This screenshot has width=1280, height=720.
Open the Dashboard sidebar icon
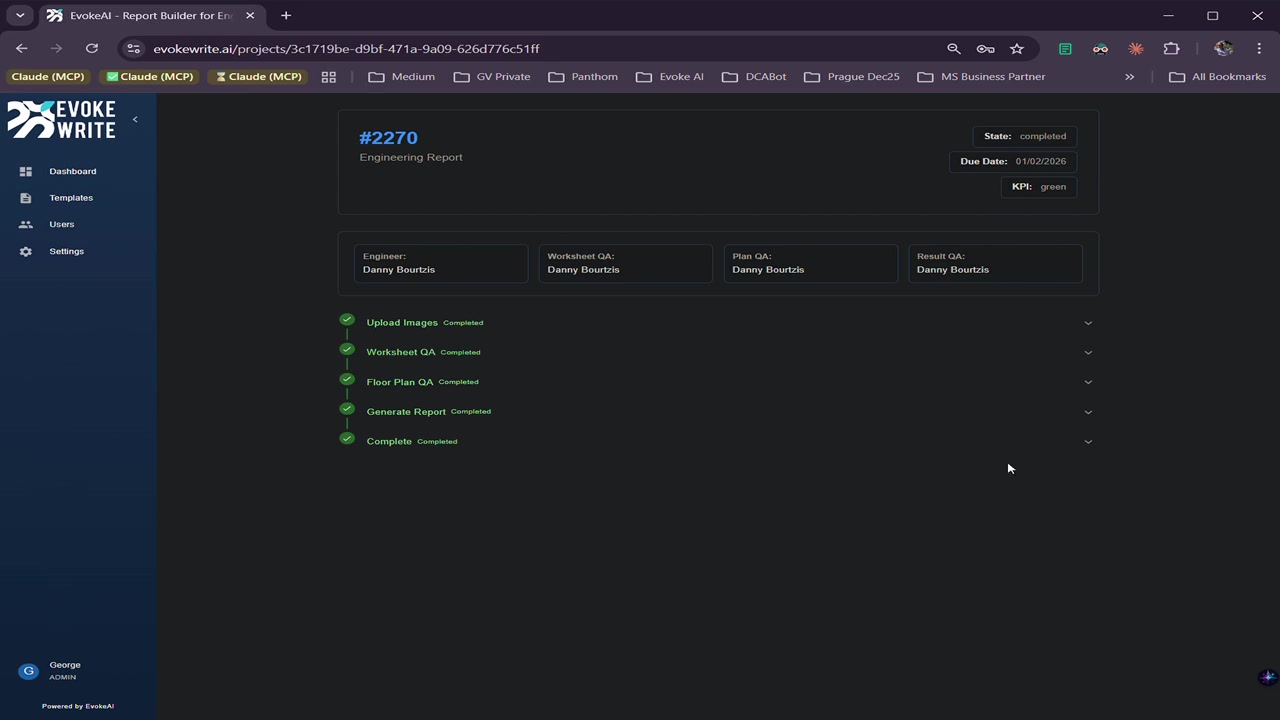point(26,171)
